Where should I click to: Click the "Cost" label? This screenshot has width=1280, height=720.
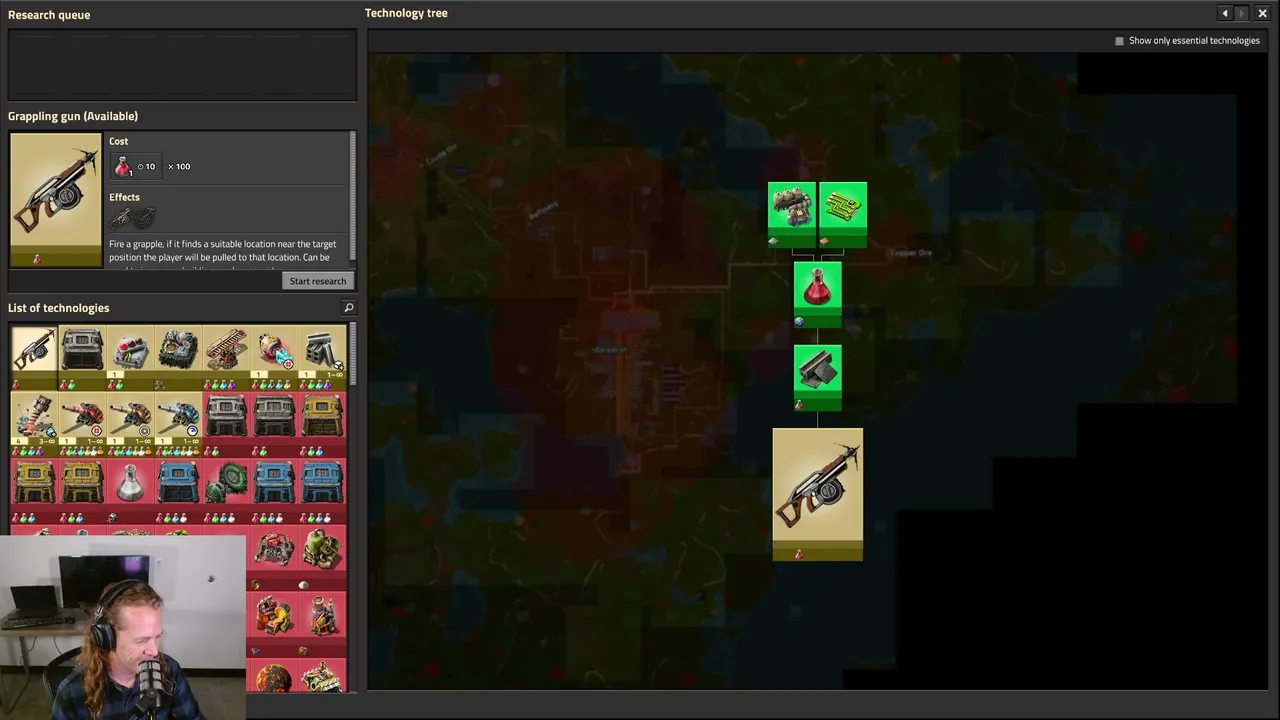click(118, 141)
